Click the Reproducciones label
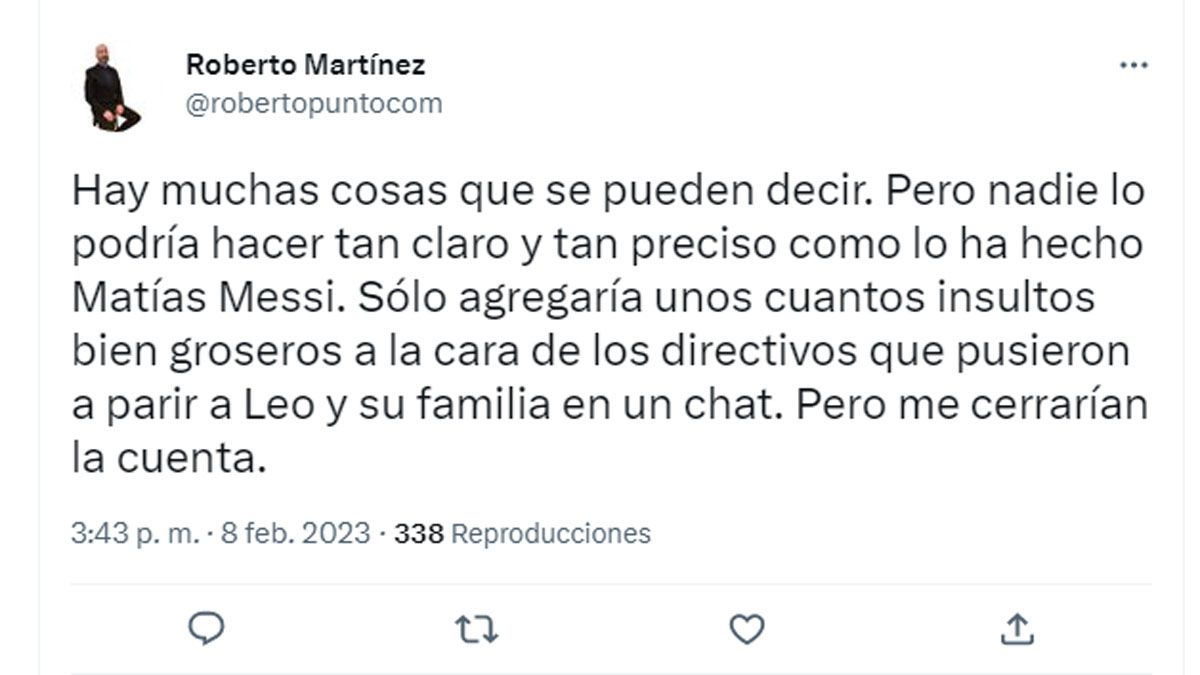This screenshot has width=1200, height=675. (551, 534)
